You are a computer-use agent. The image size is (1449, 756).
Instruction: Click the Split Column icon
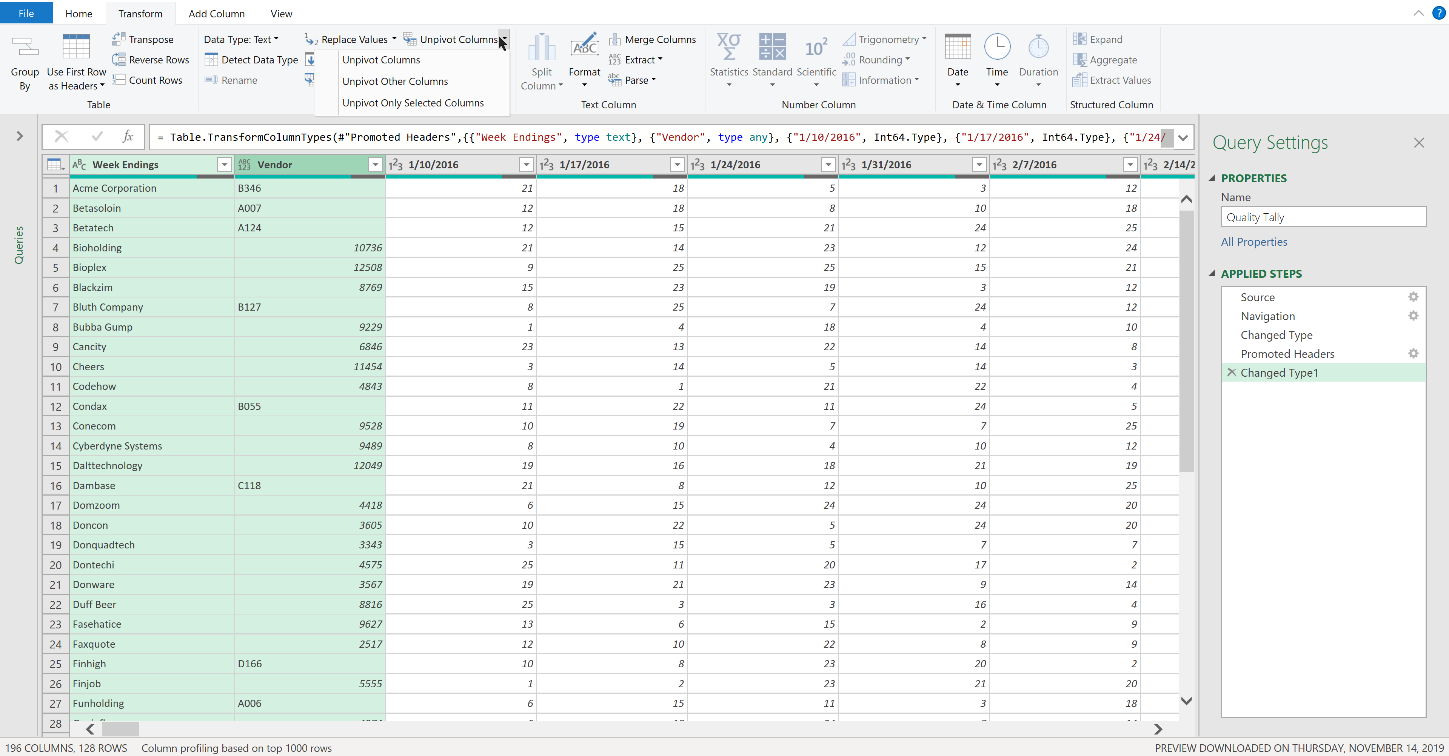coord(542,48)
